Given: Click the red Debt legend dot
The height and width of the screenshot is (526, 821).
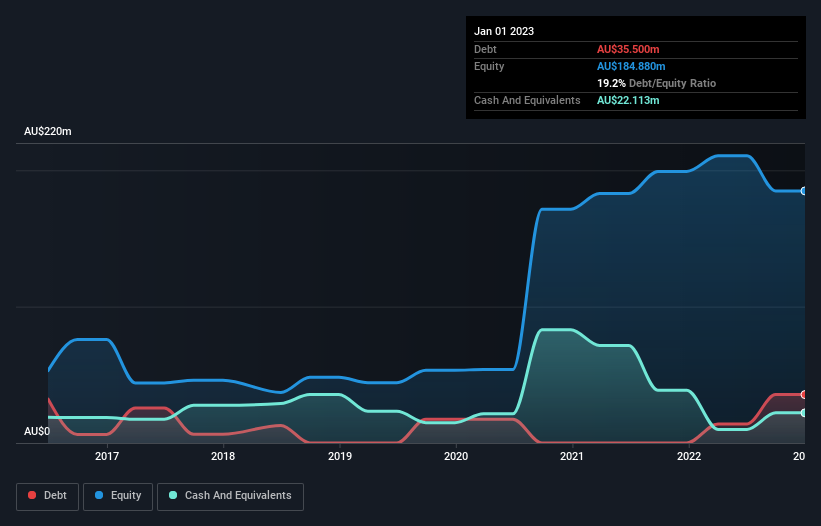Looking at the screenshot, I should pyautogui.click(x=32, y=495).
